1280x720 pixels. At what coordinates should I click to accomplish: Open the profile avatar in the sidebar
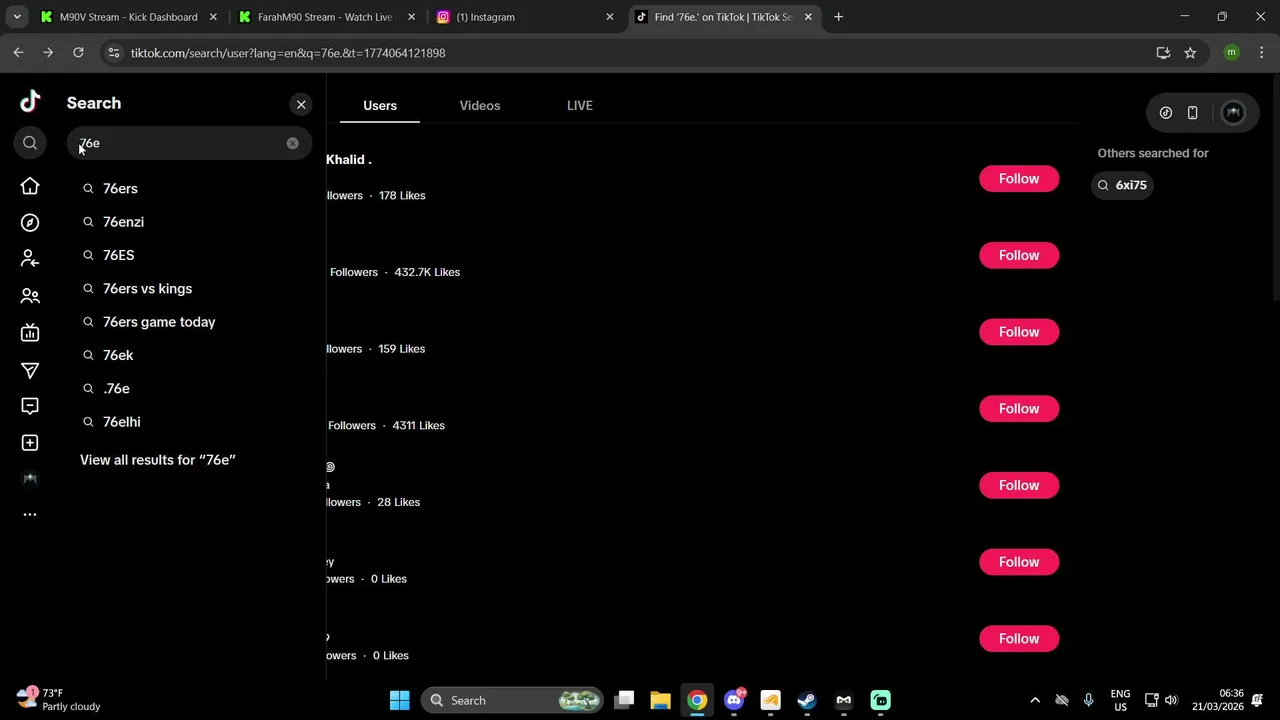pyautogui.click(x=30, y=479)
